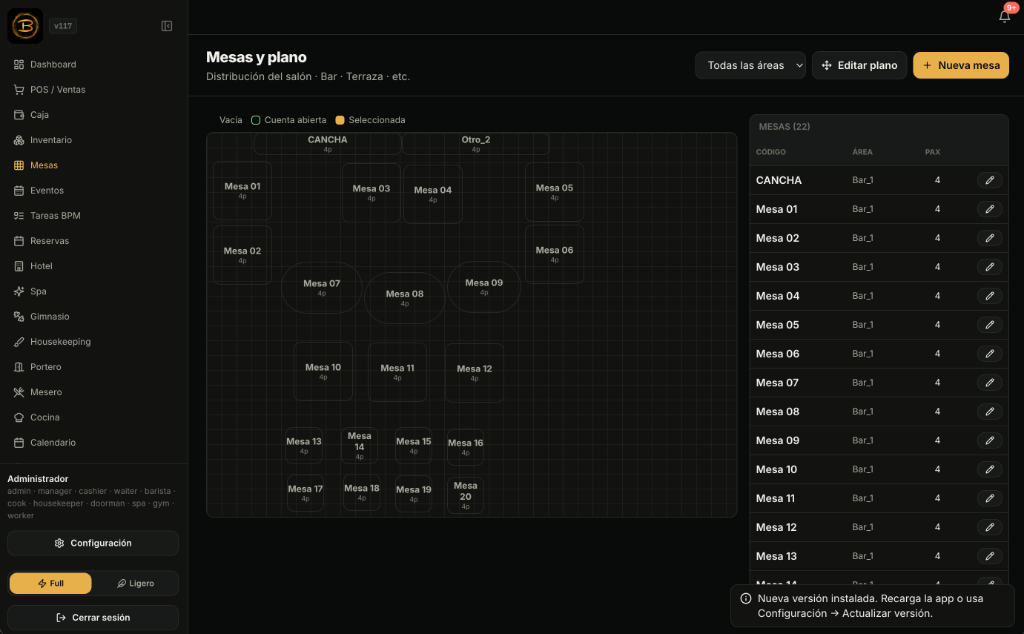The width and height of the screenshot is (1024, 634).
Task: Click Cerrar sesión to log out
Action: click(93, 618)
